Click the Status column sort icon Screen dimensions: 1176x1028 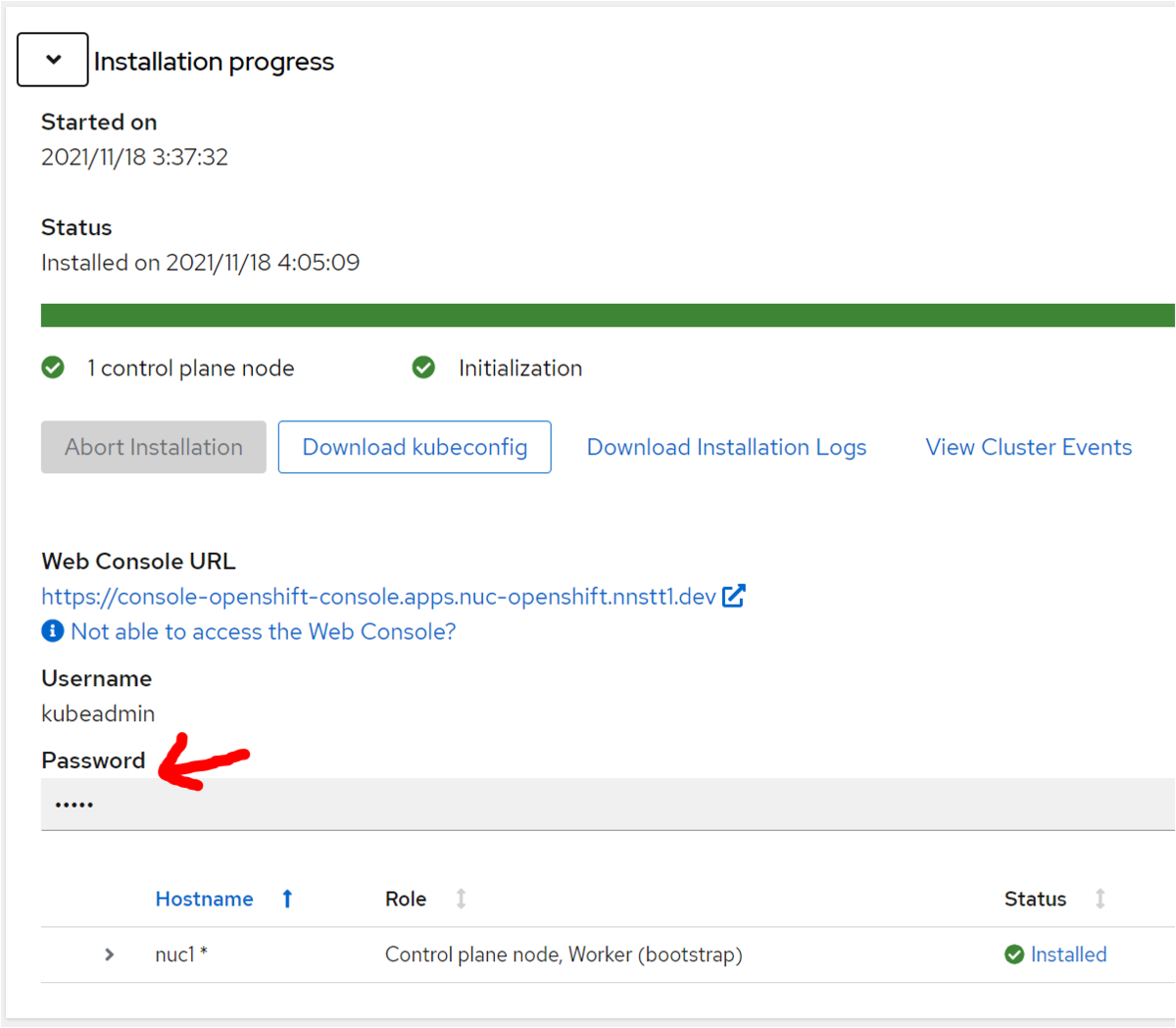[x=1100, y=899]
